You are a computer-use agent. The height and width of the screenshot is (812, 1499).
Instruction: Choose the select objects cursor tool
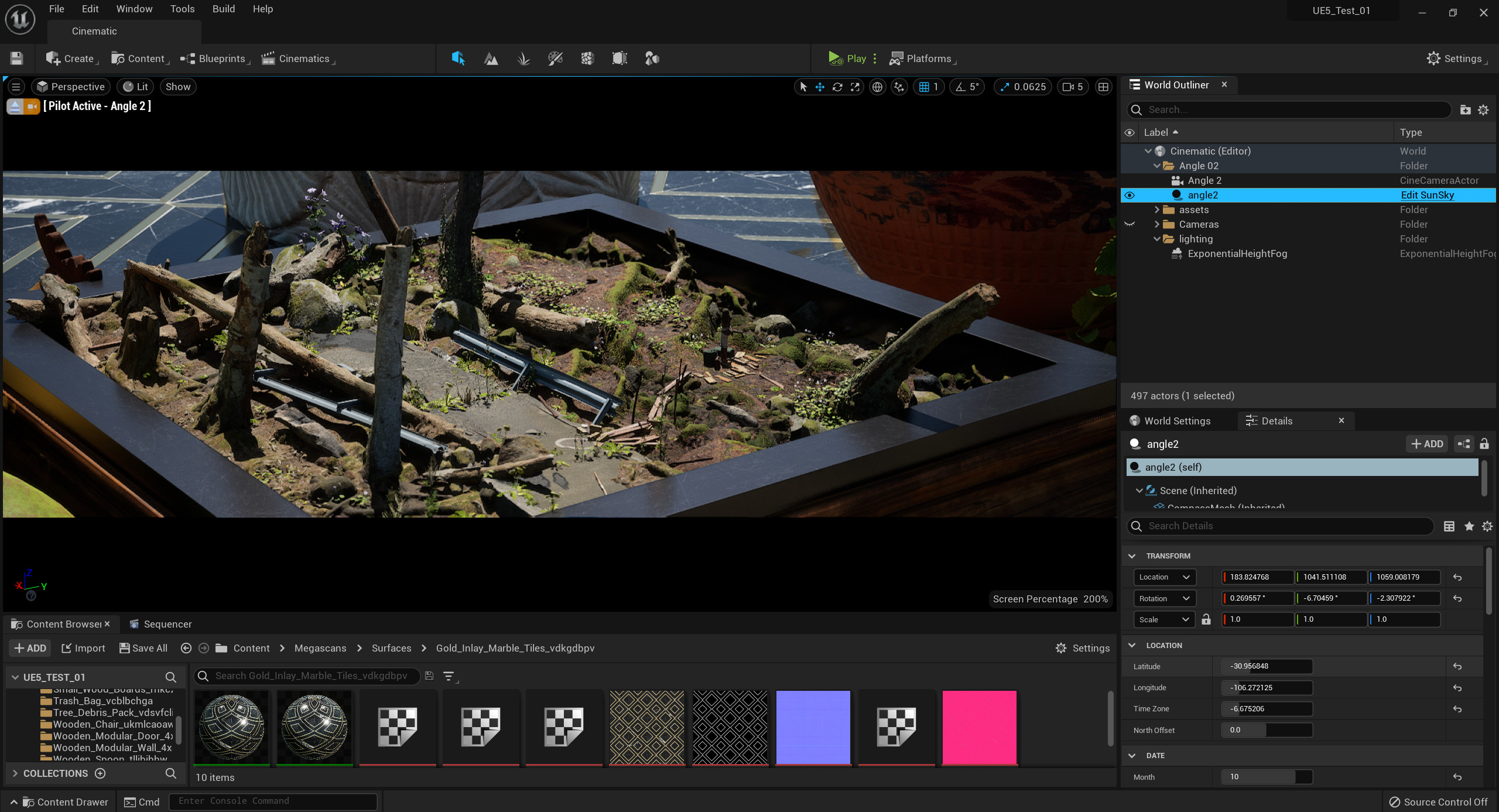point(803,87)
